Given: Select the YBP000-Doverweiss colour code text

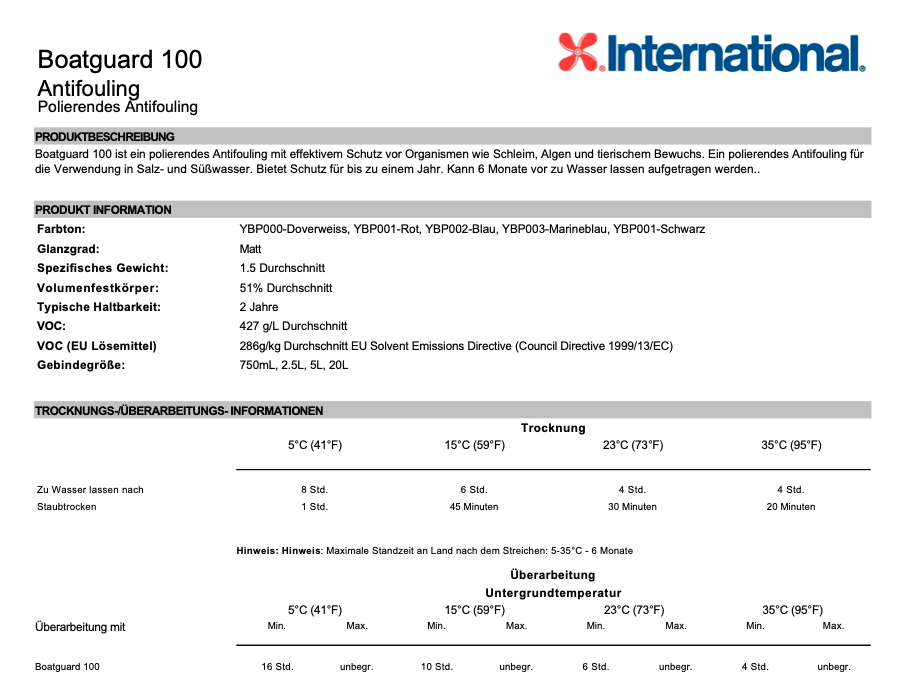Looking at the screenshot, I should coord(294,229).
